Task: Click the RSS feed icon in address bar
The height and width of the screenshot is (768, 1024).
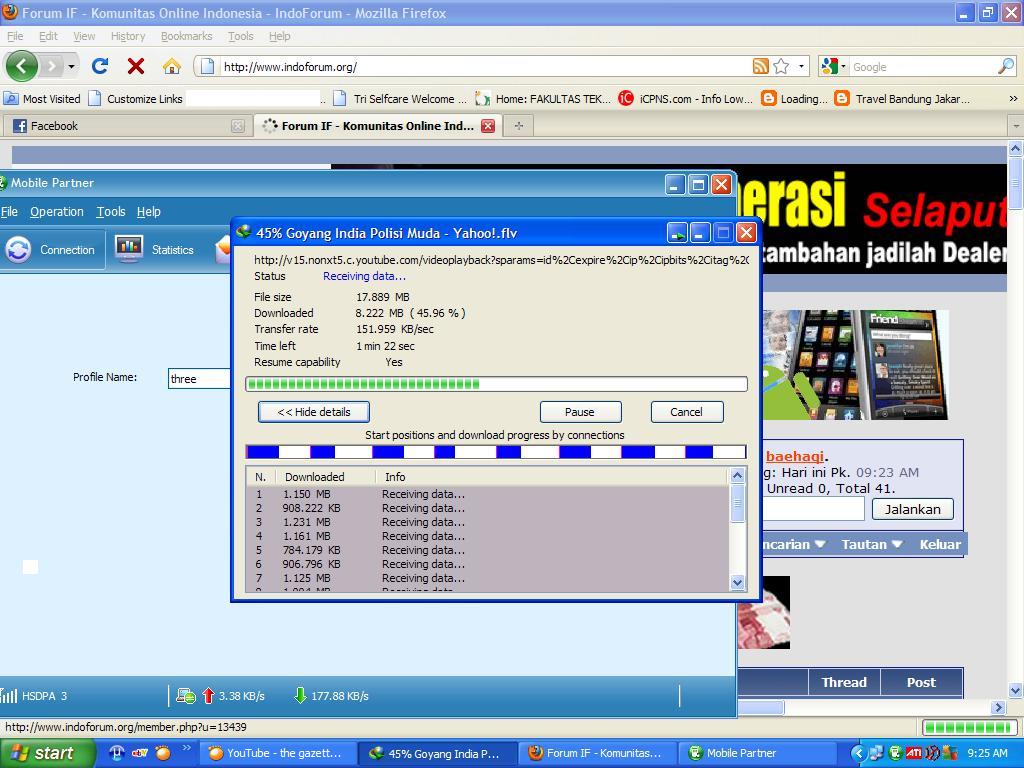Action: point(760,66)
